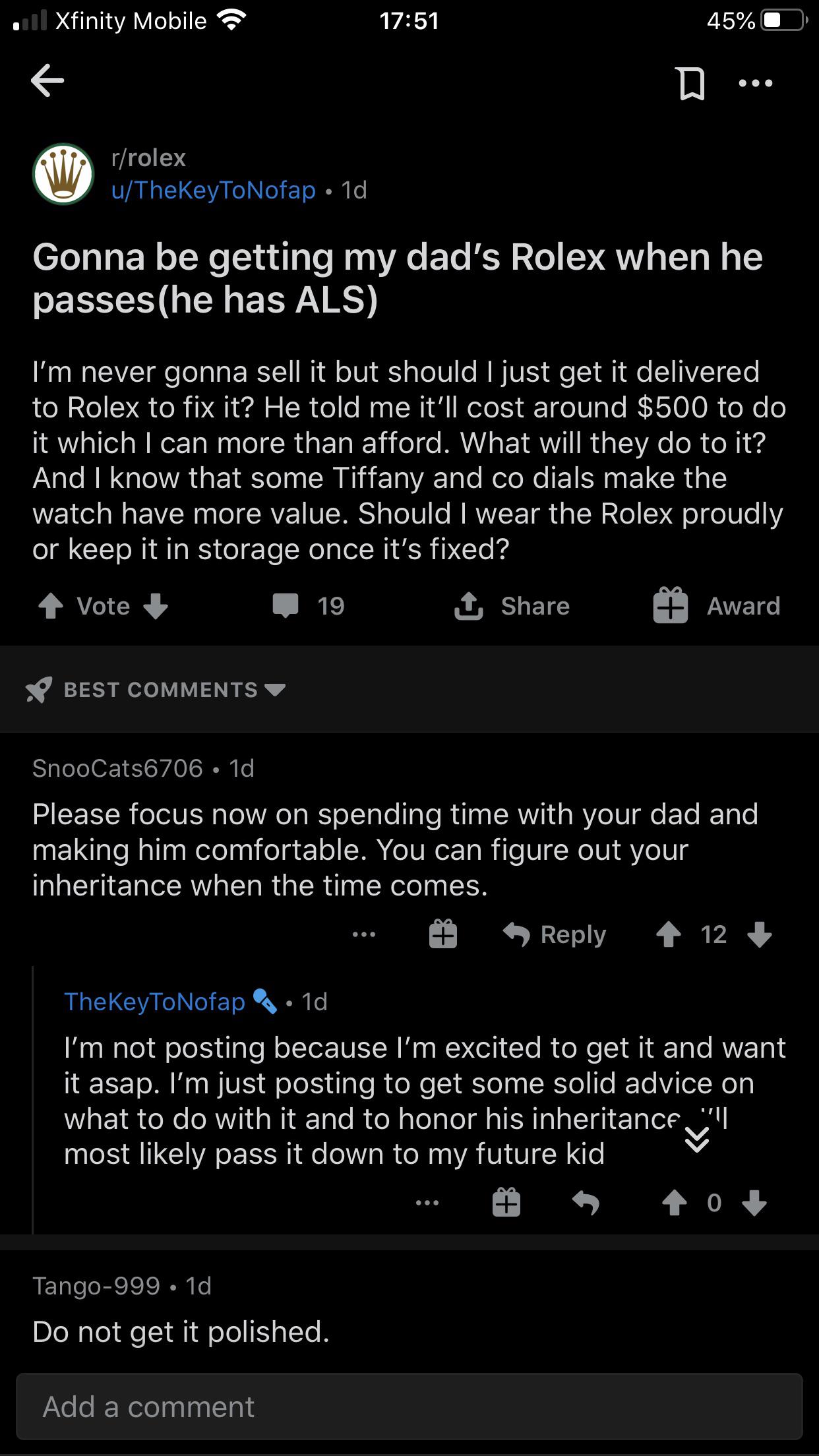Open overflow options on SnooCats6706's comment

point(363,934)
